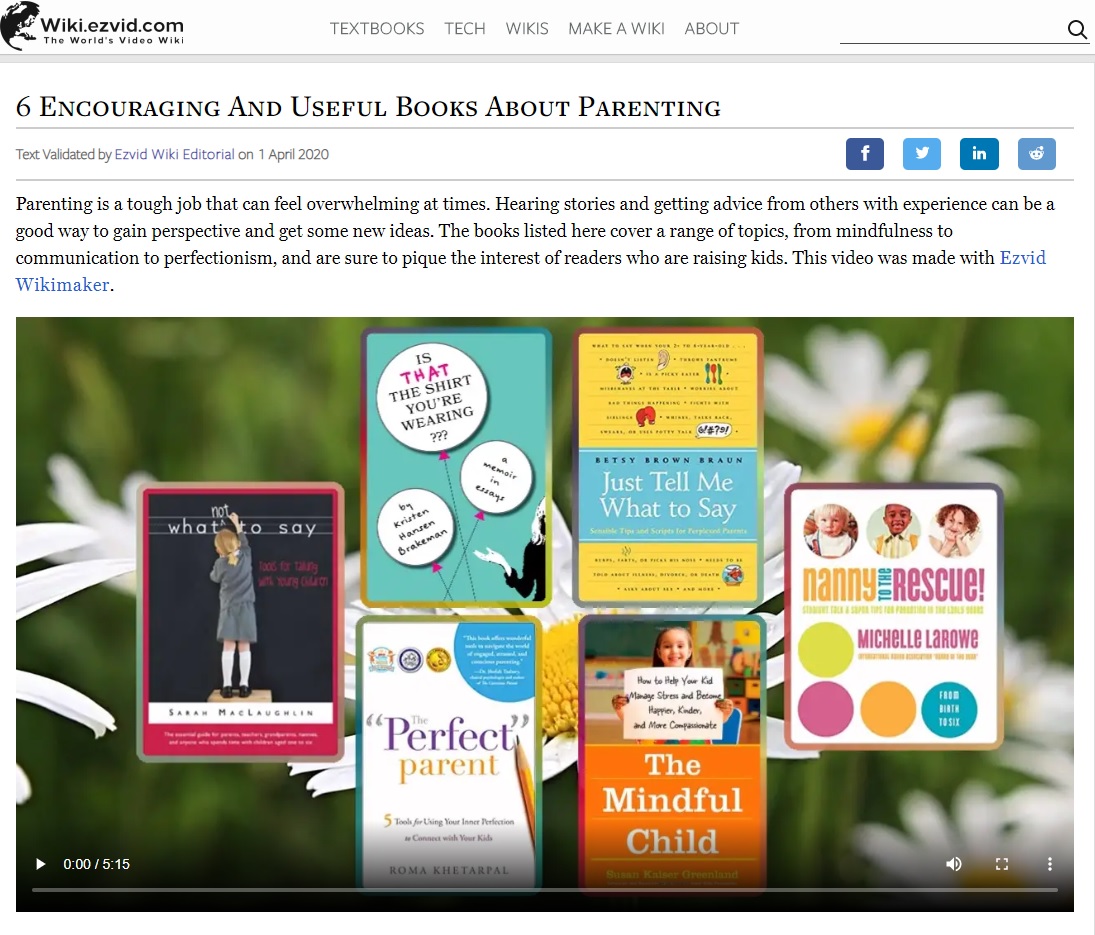Open the TECH menu item

[464, 29]
